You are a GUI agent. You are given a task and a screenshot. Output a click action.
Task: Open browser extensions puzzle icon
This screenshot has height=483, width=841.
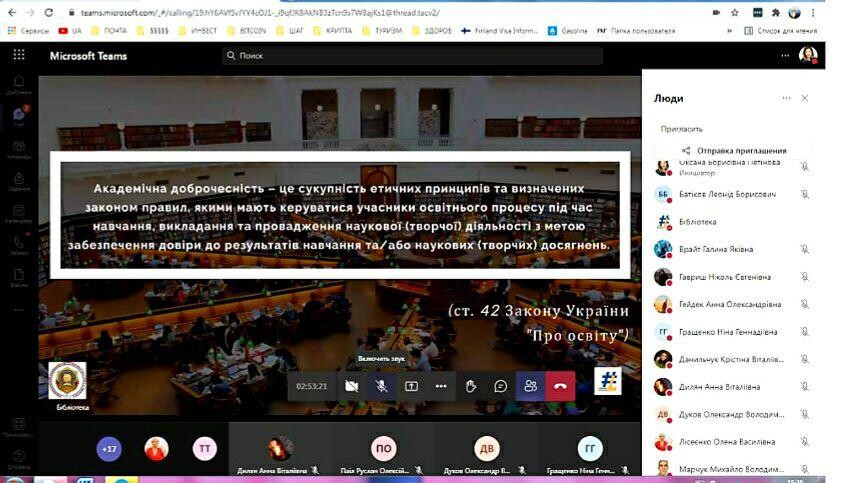tap(776, 12)
